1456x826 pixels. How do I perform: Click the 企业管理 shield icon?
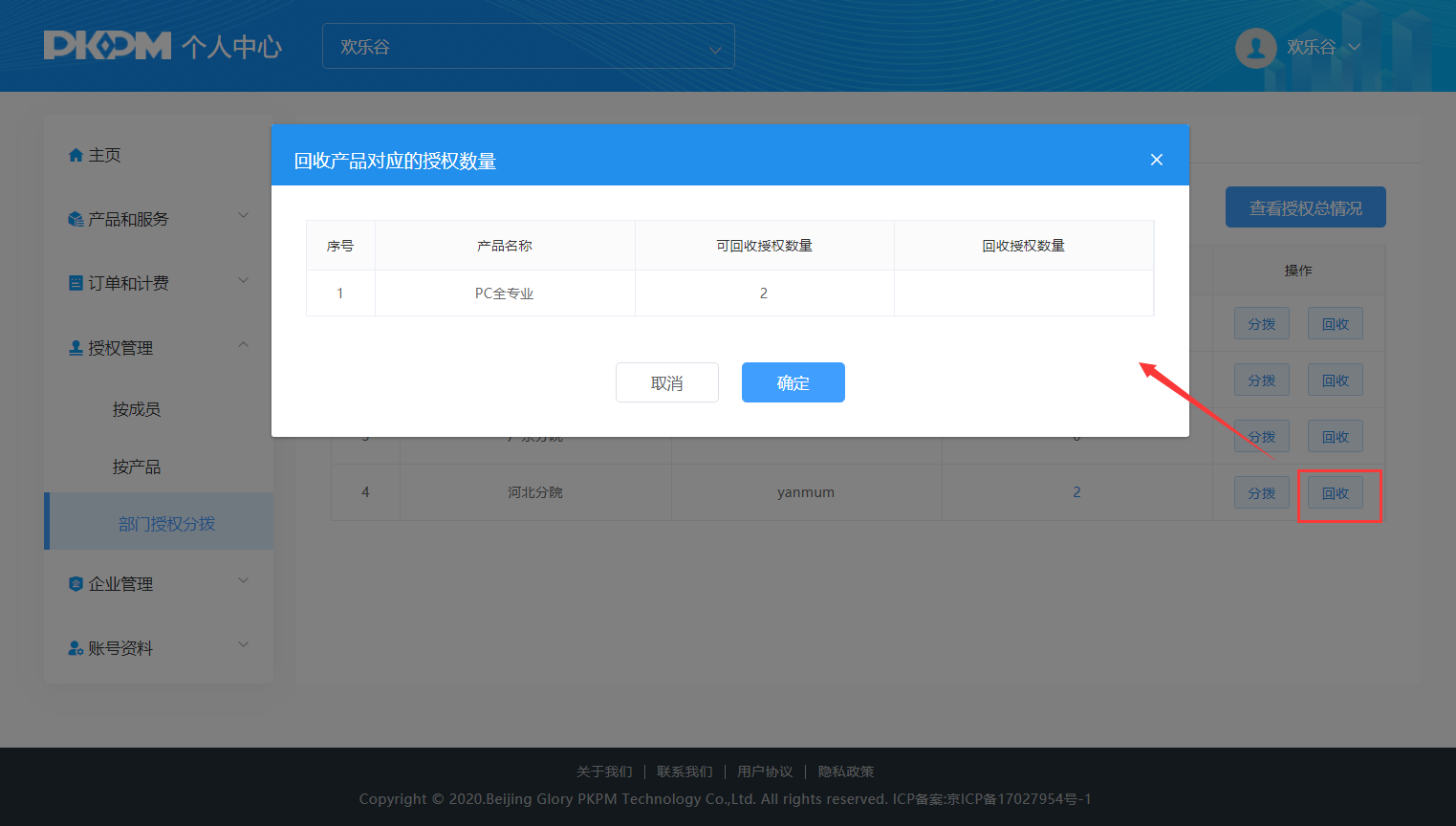(x=76, y=584)
